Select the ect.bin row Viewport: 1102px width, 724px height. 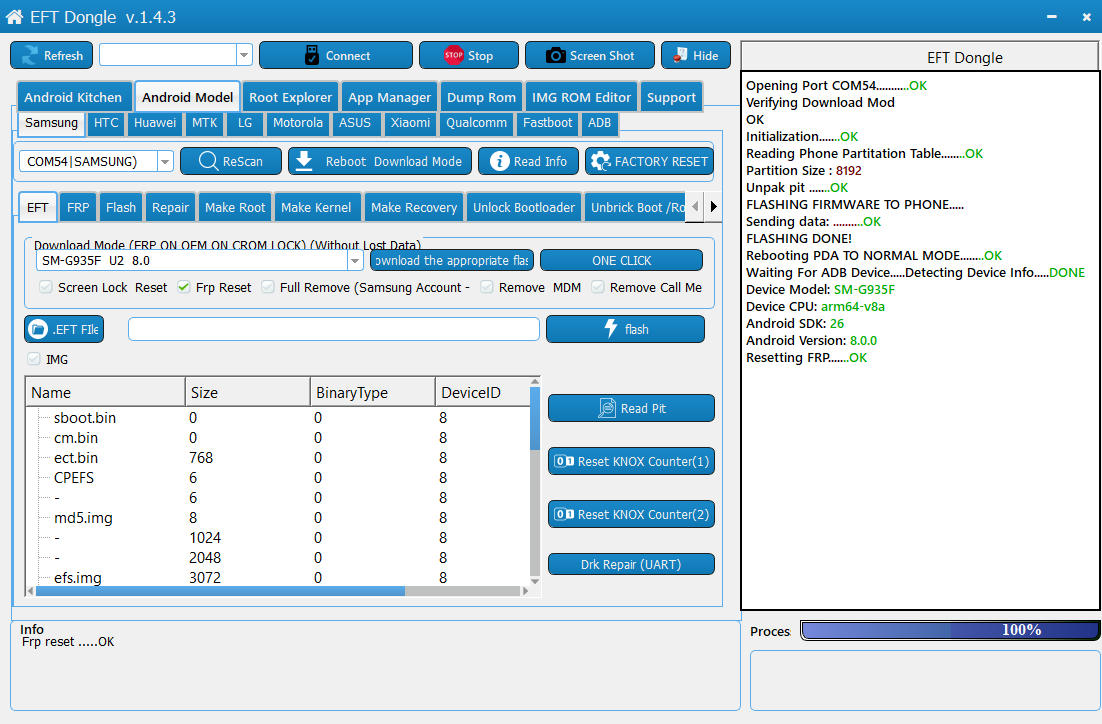click(x=278, y=458)
